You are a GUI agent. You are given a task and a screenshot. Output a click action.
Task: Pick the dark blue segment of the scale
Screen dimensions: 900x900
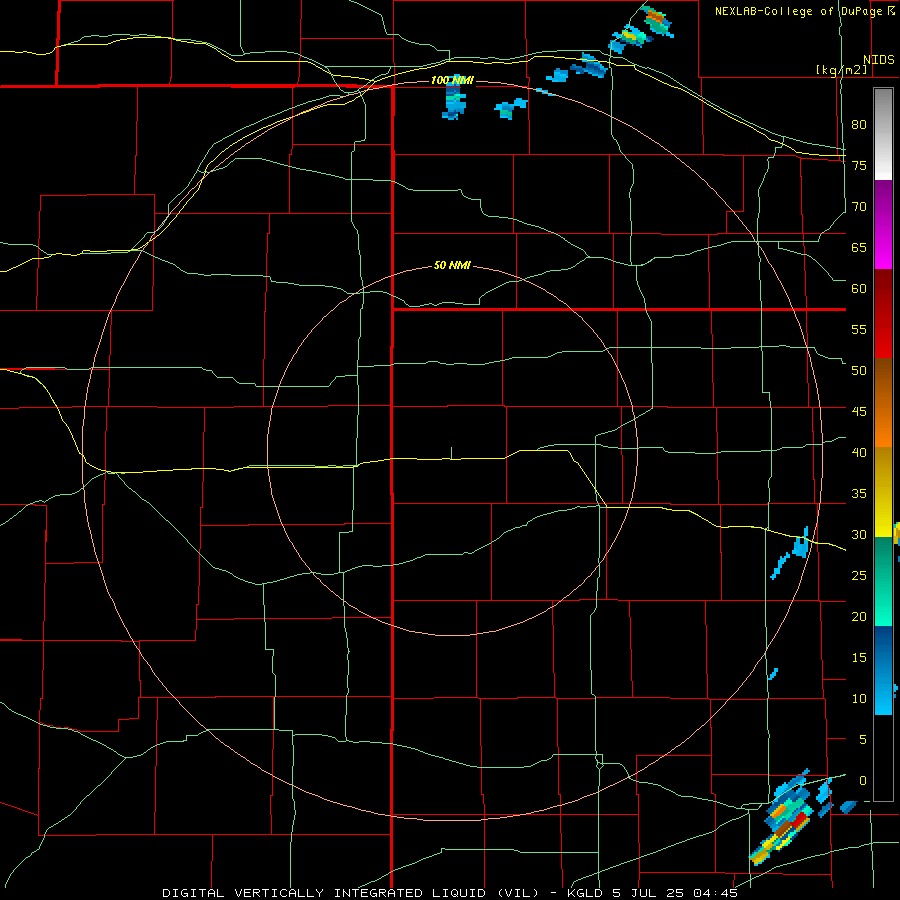click(x=883, y=649)
